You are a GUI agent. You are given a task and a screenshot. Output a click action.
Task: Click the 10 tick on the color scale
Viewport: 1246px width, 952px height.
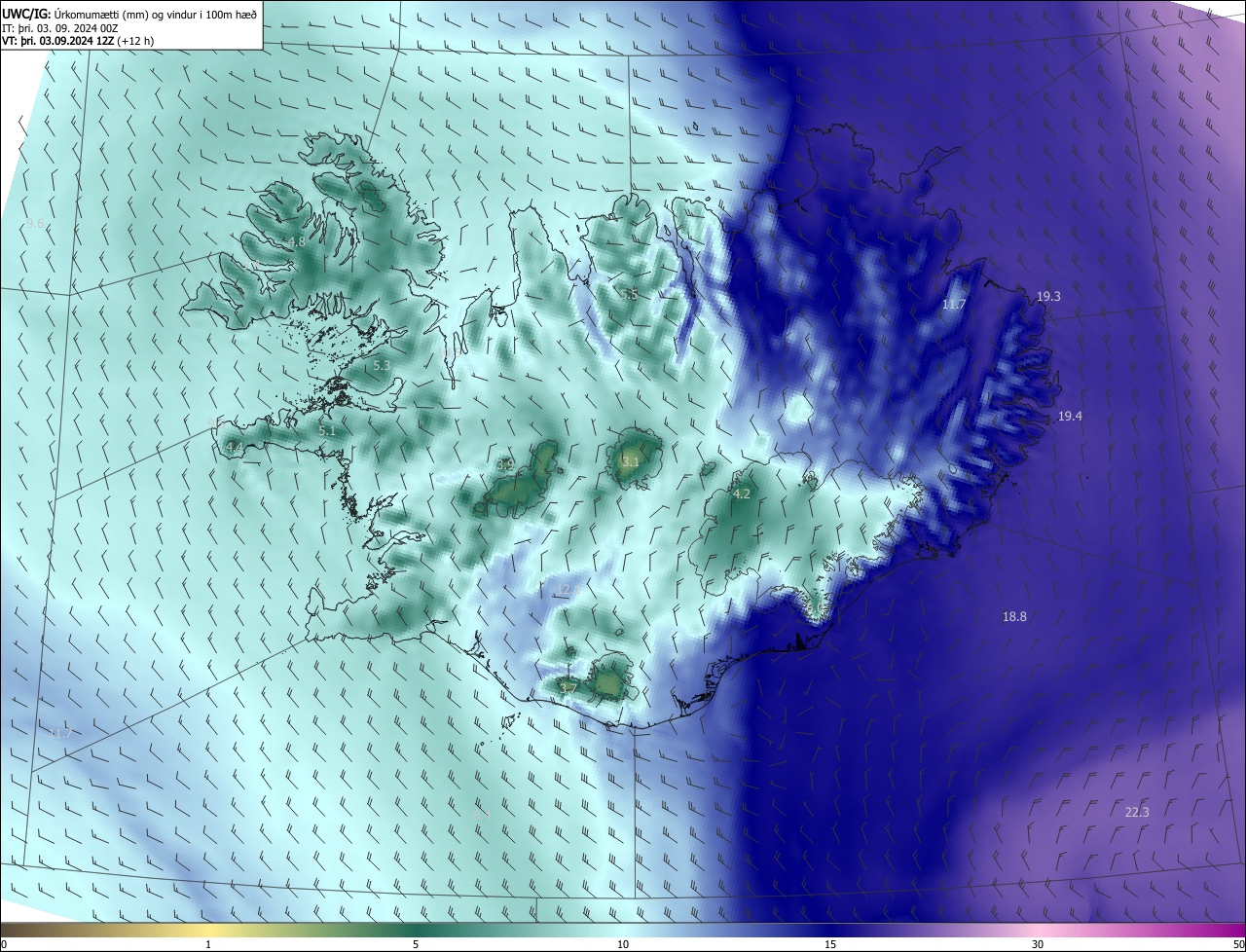click(x=623, y=945)
